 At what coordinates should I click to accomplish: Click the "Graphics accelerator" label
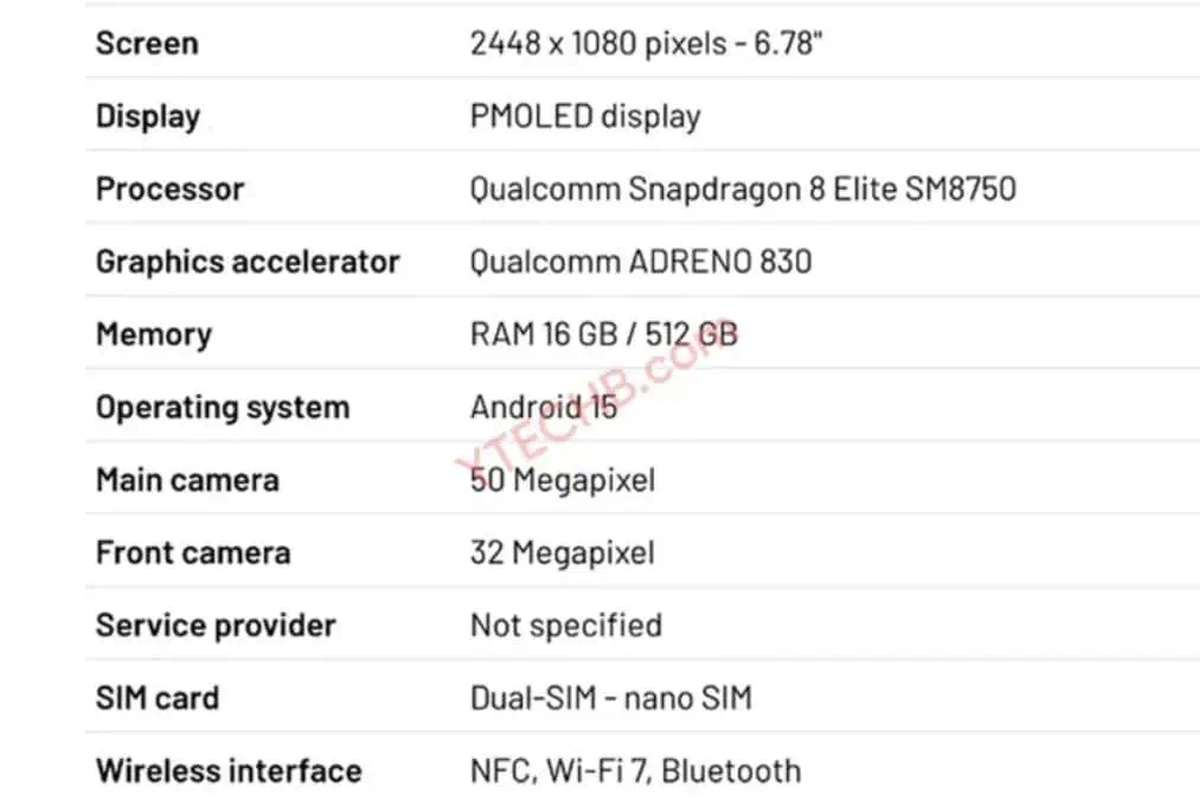248,262
